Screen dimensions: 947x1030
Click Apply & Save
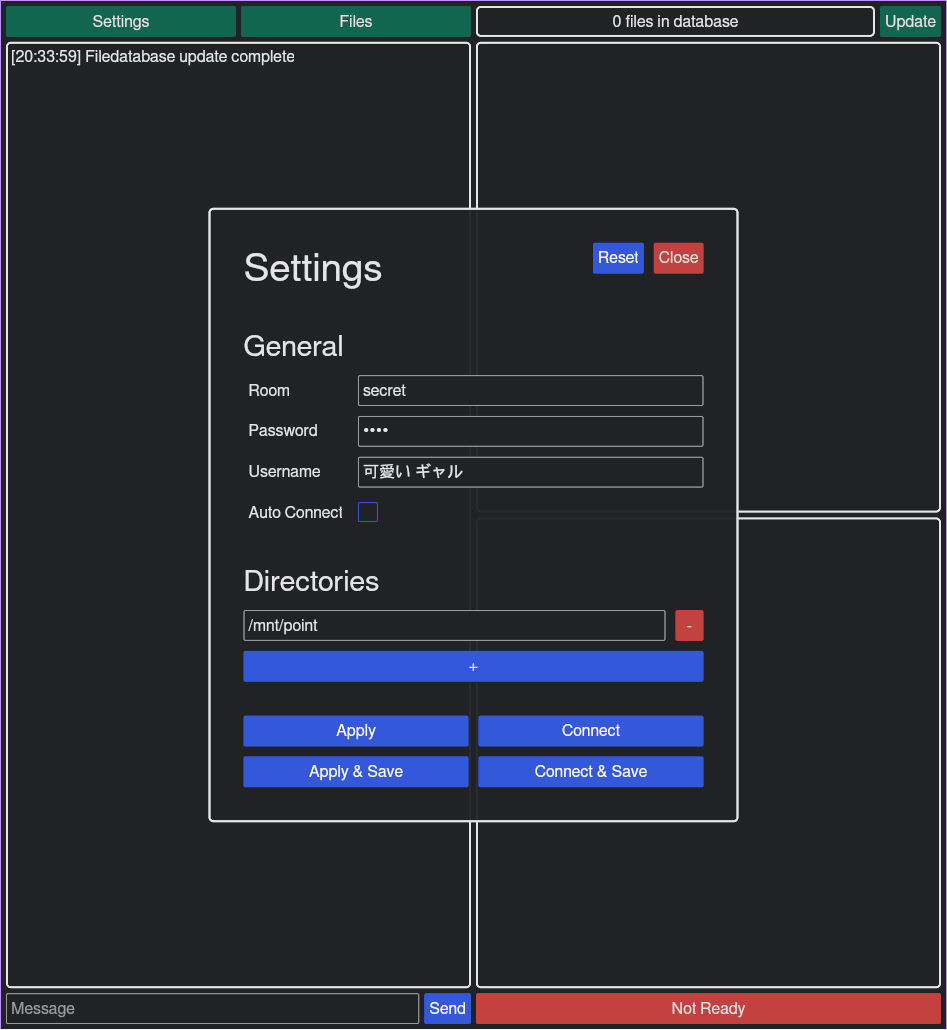point(356,771)
